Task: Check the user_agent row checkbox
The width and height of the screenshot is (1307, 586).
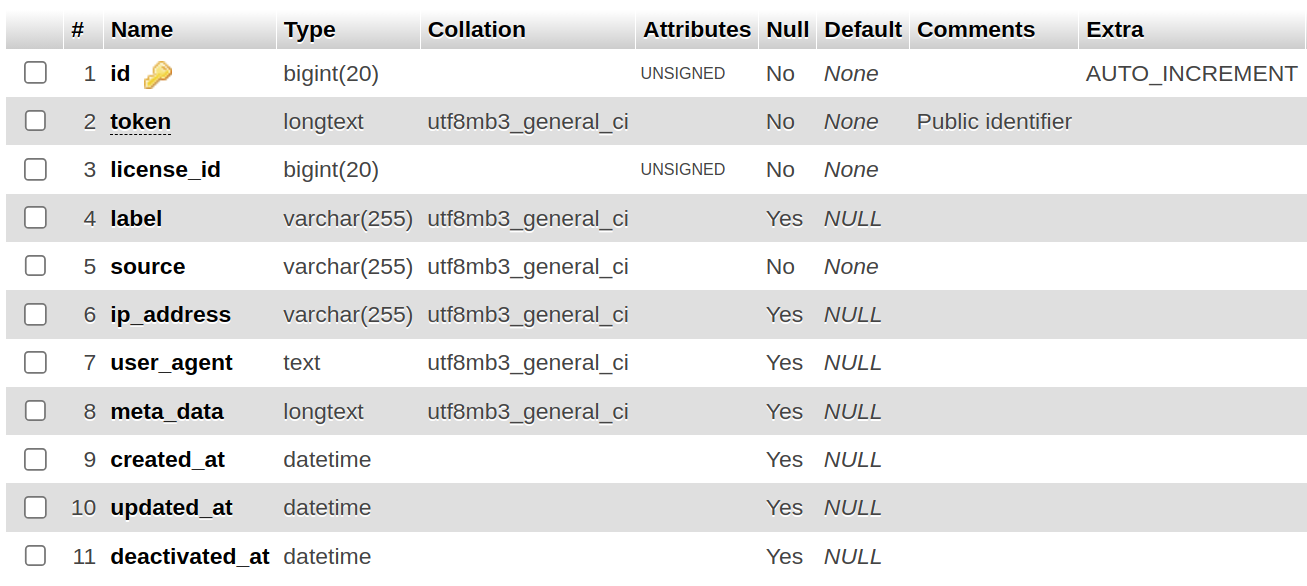Action: [36, 363]
